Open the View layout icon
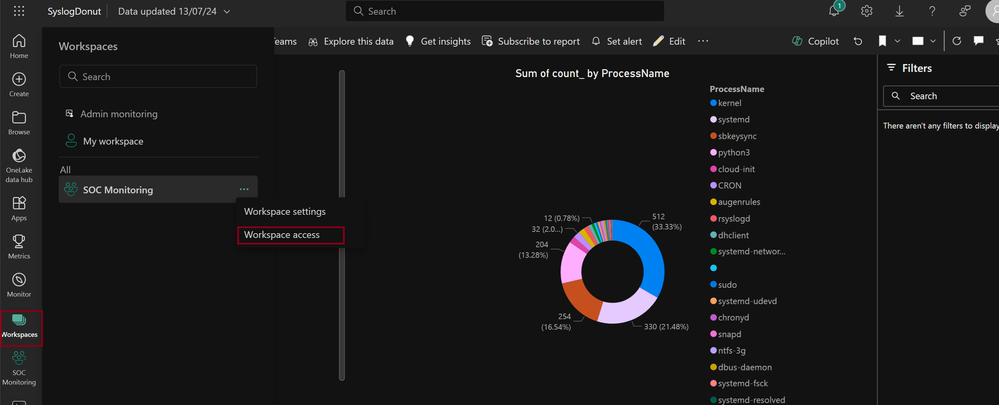Image resolution: width=999 pixels, height=405 pixels. coord(918,41)
